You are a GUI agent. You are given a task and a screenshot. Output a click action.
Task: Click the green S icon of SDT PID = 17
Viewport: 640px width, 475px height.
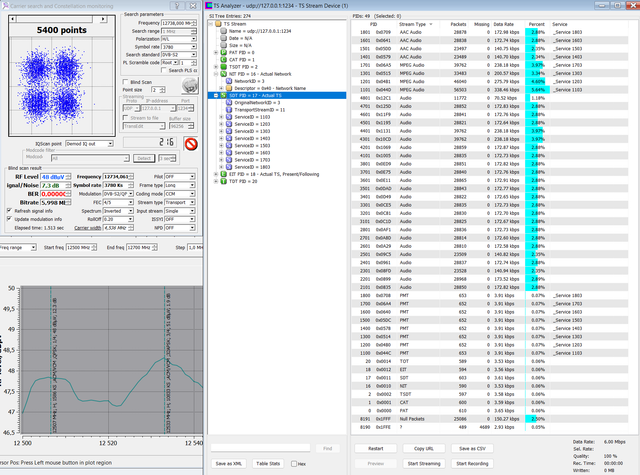(x=223, y=95)
